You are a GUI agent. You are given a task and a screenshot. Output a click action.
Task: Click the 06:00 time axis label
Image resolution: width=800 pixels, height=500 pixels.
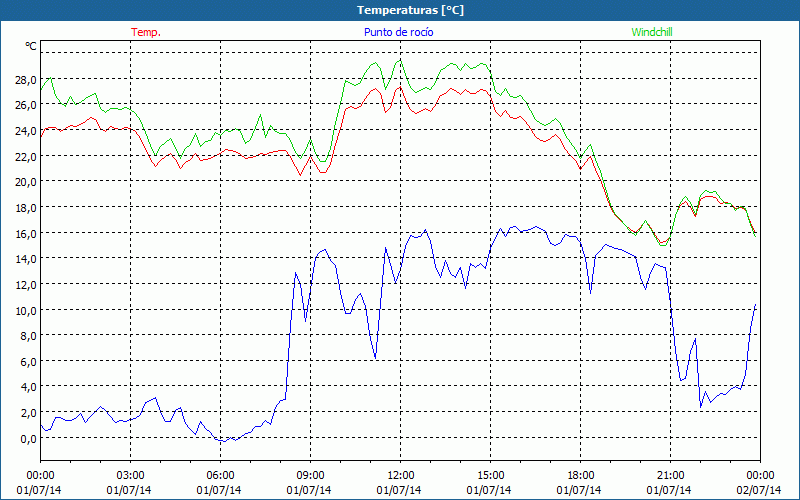click(x=220, y=476)
